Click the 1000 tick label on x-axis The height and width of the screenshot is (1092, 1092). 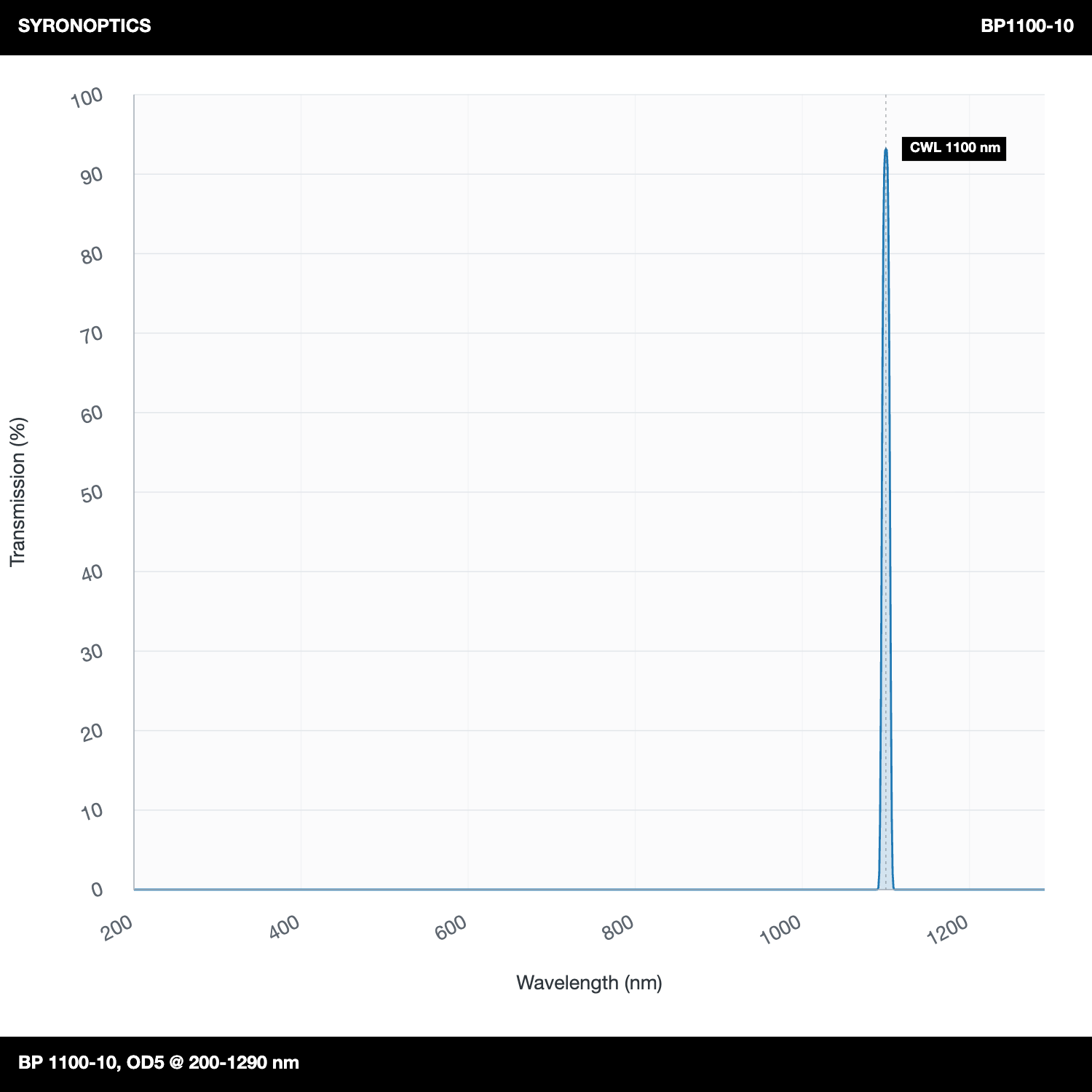[780, 930]
